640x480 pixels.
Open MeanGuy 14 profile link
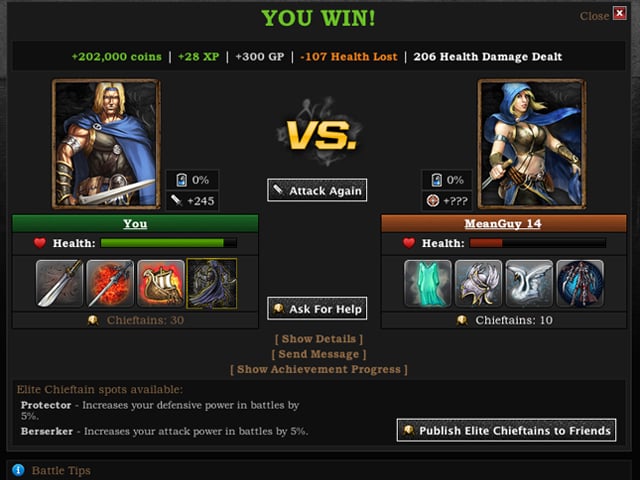click(503, 224)
